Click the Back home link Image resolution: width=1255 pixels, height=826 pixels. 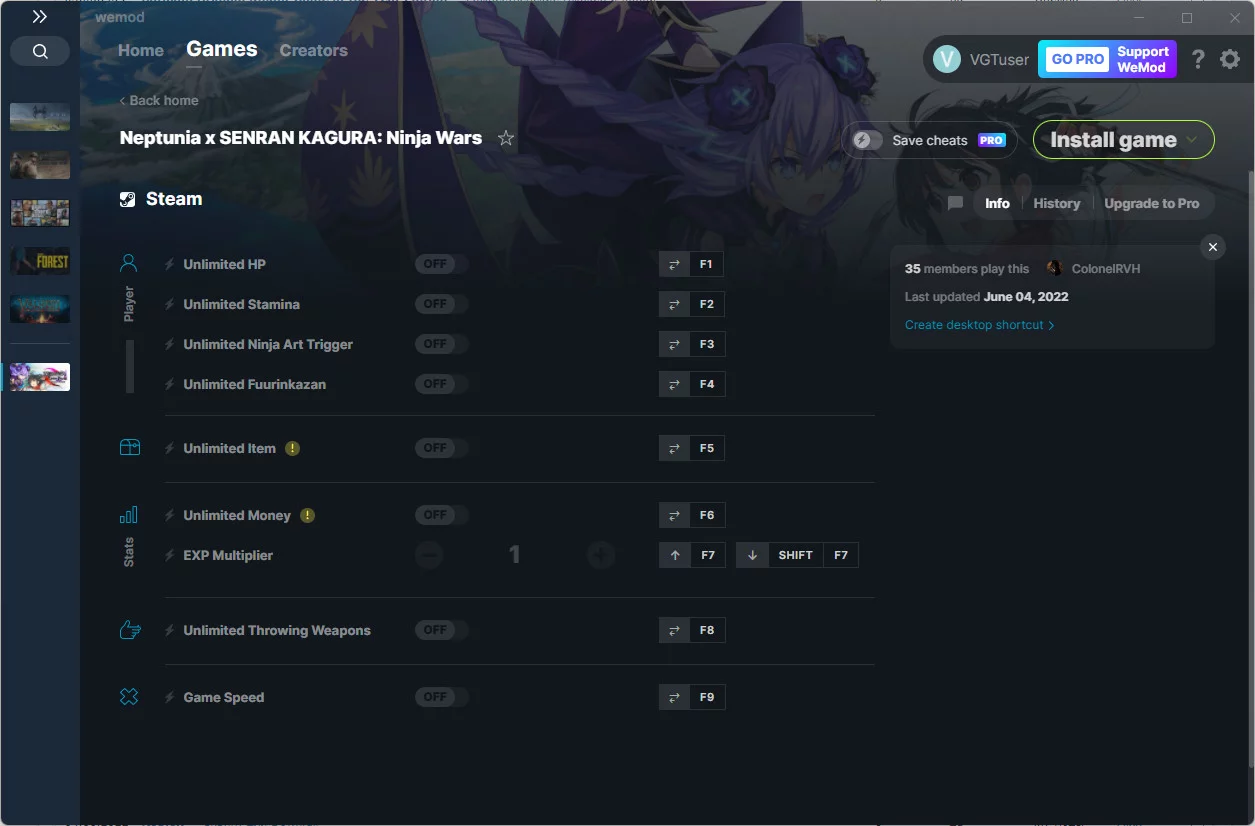click(x=159, y=100)
